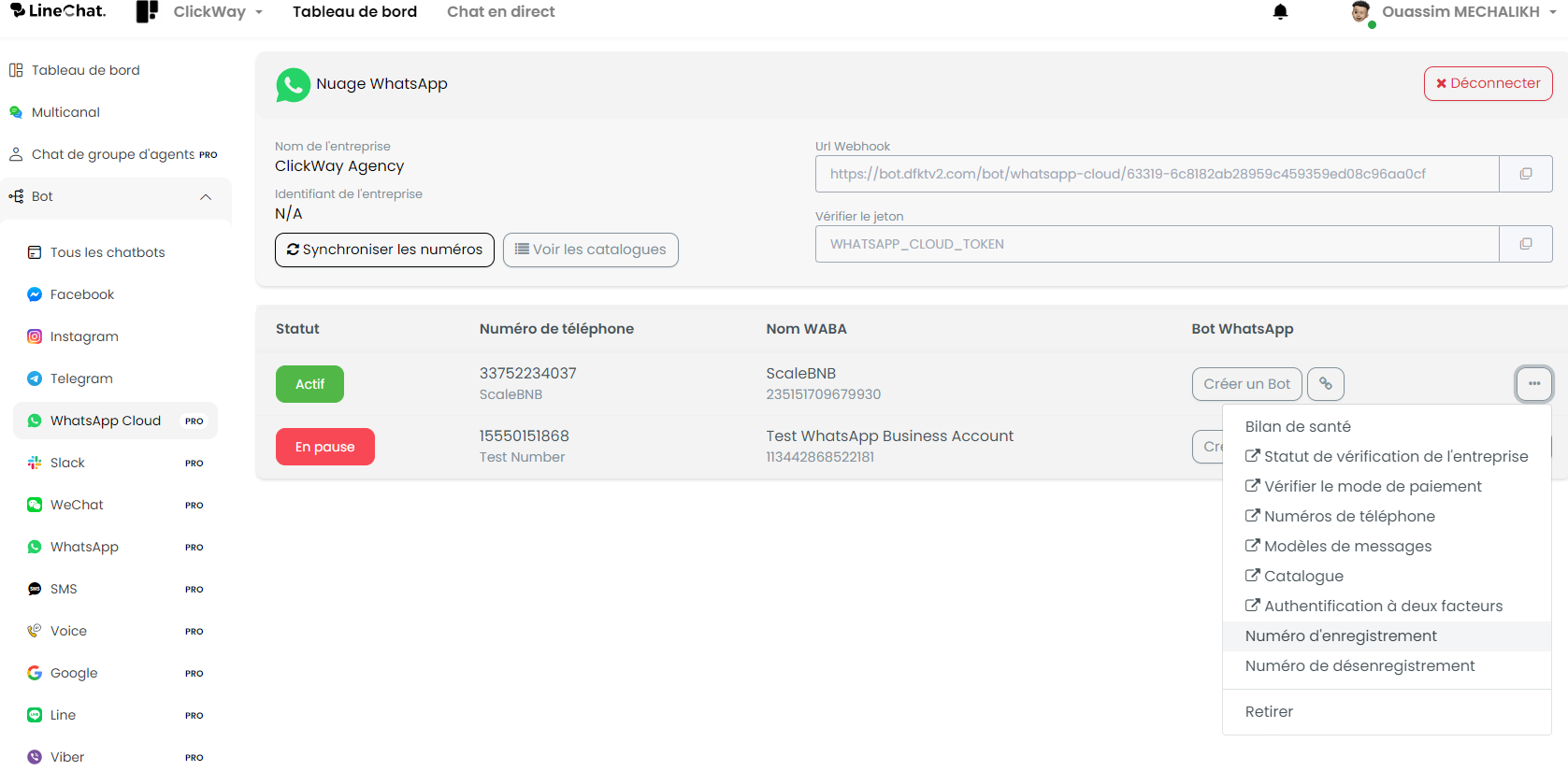Click Voir les catalogues

pyautogui.click(x=591, y=250)
